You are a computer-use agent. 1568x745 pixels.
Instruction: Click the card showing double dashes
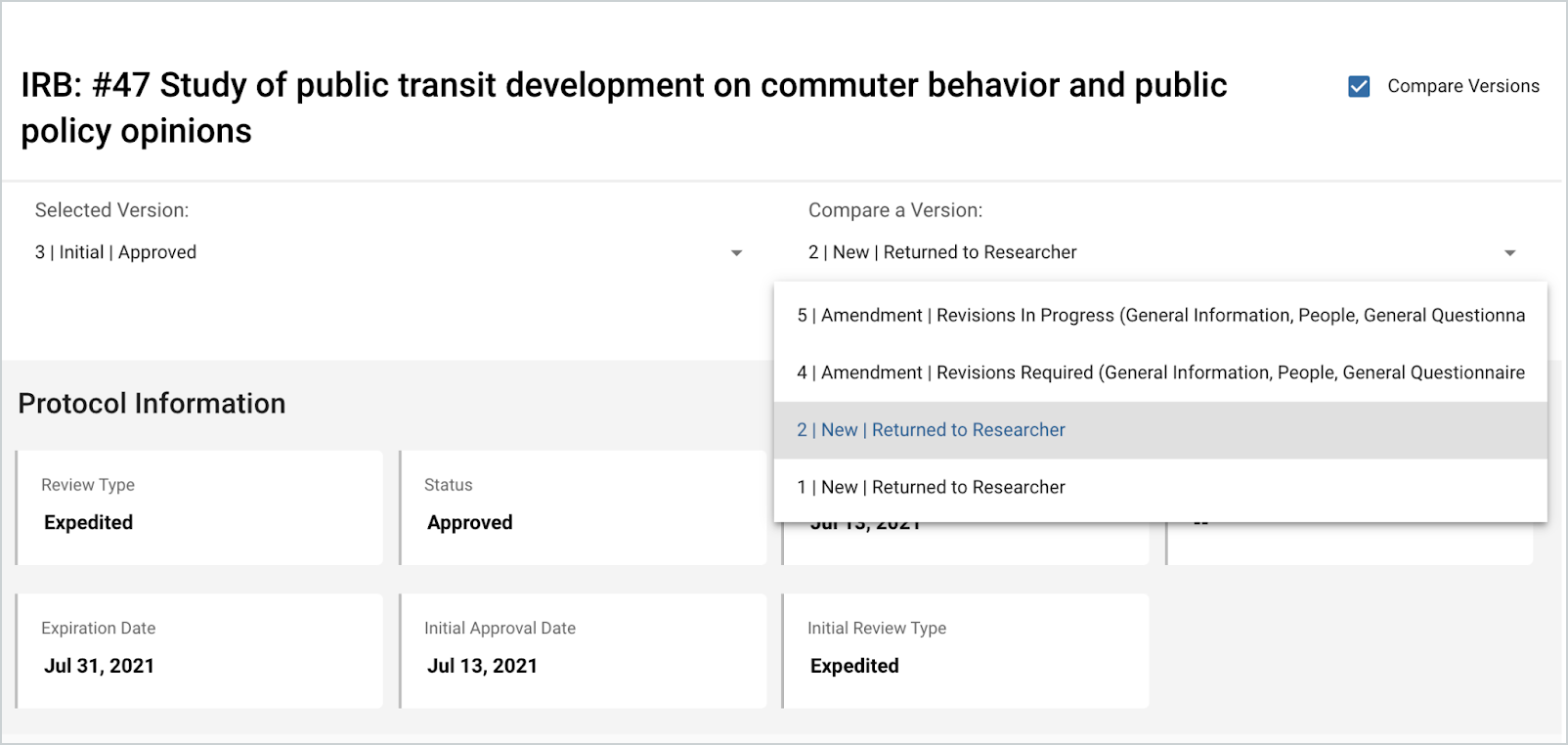coord(1349,543)
